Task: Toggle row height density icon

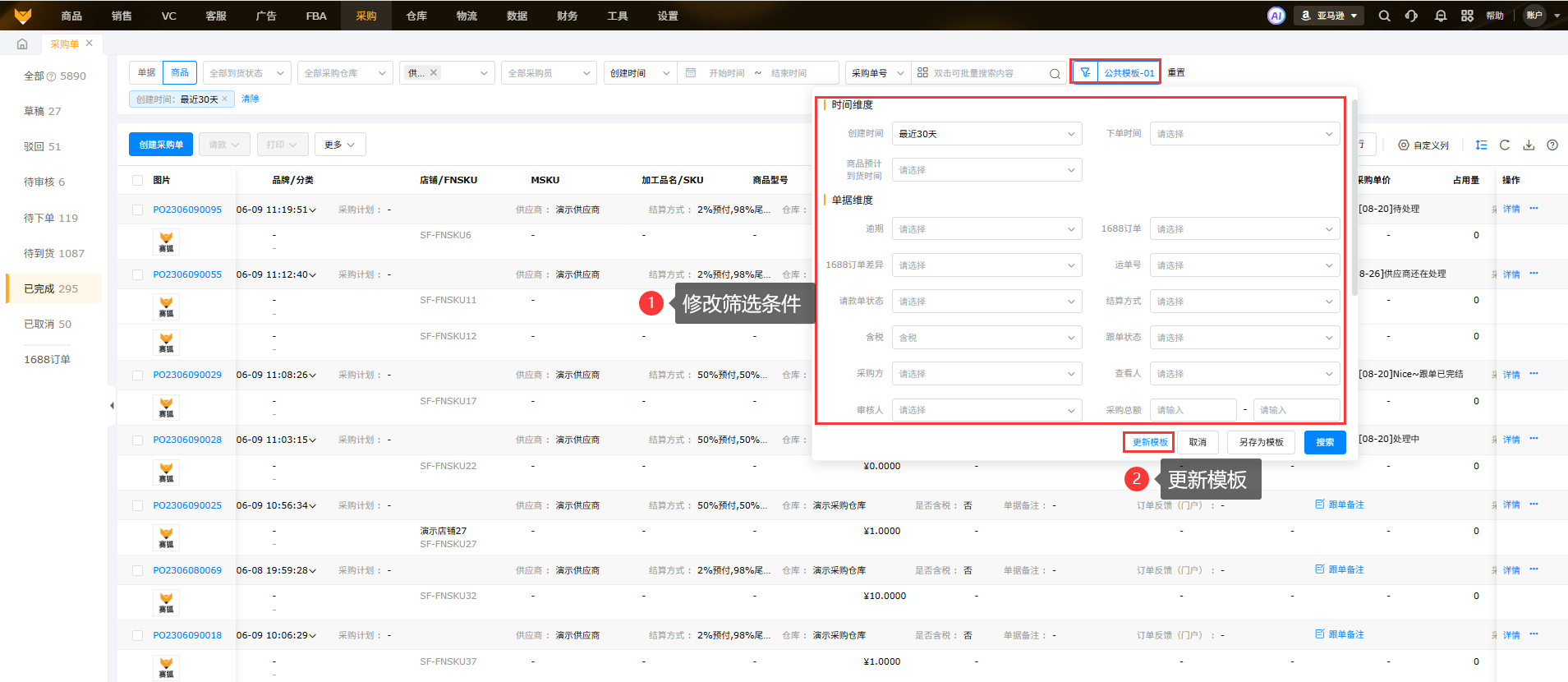Action: (x=1481, y=145)
